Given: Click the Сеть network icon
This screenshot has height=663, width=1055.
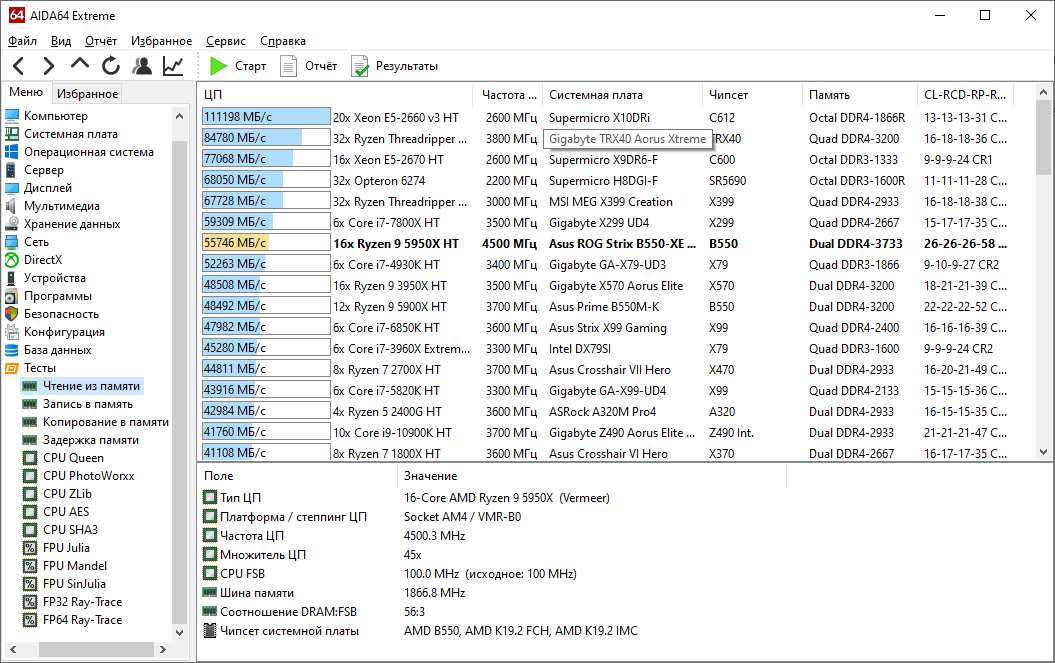Looking at the screenshot, I should pos(11,242).
